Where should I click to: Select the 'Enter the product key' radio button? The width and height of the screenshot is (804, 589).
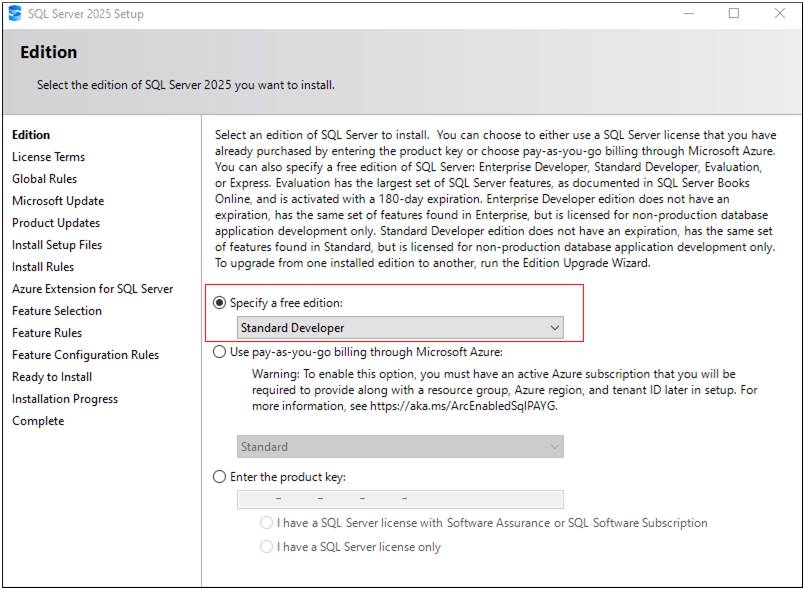[x=219, y=477]
